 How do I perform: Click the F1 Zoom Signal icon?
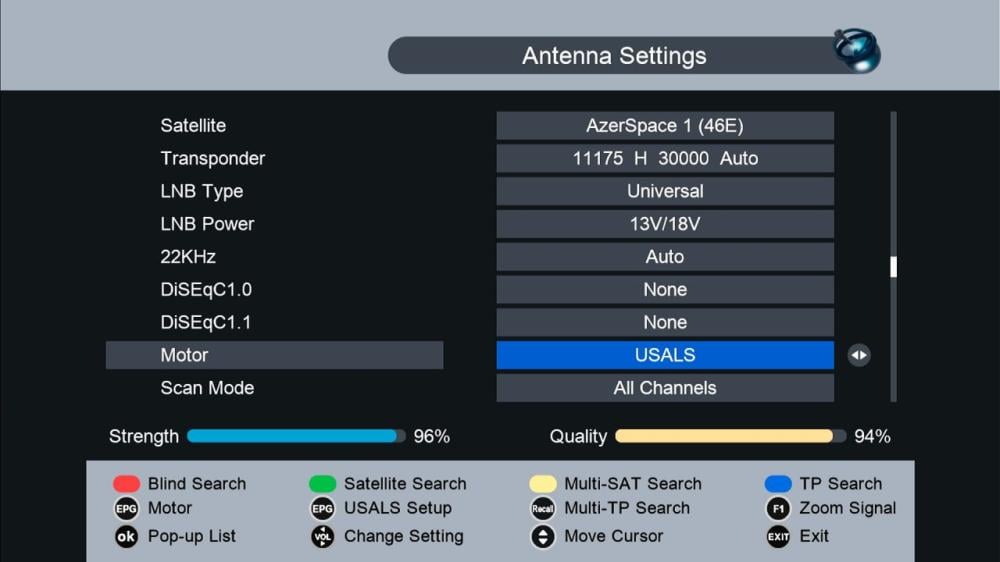pos(778,508)
